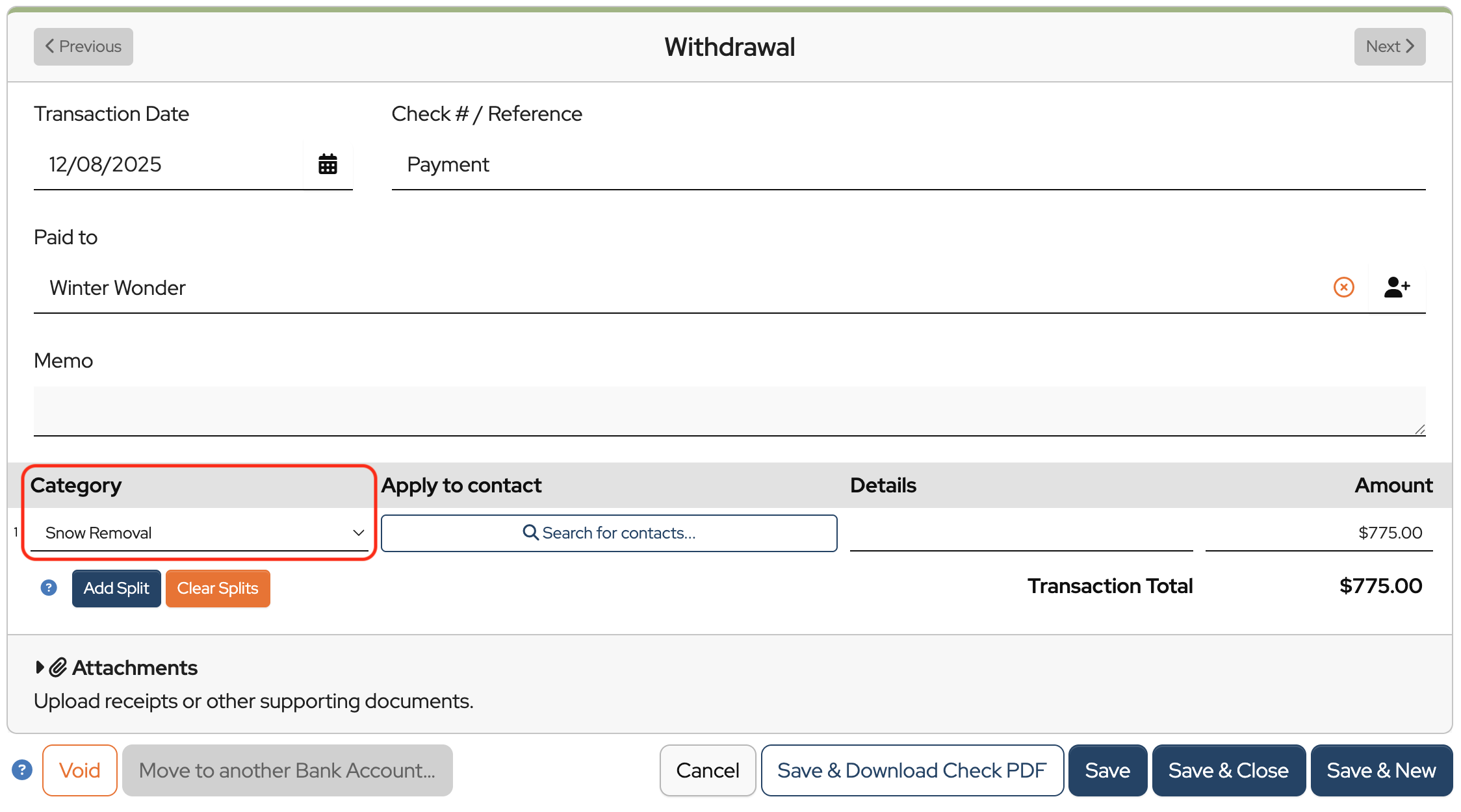Click the help icon beside Add Split
This screenshot has height=812, width=1461.
pos(49,588)
